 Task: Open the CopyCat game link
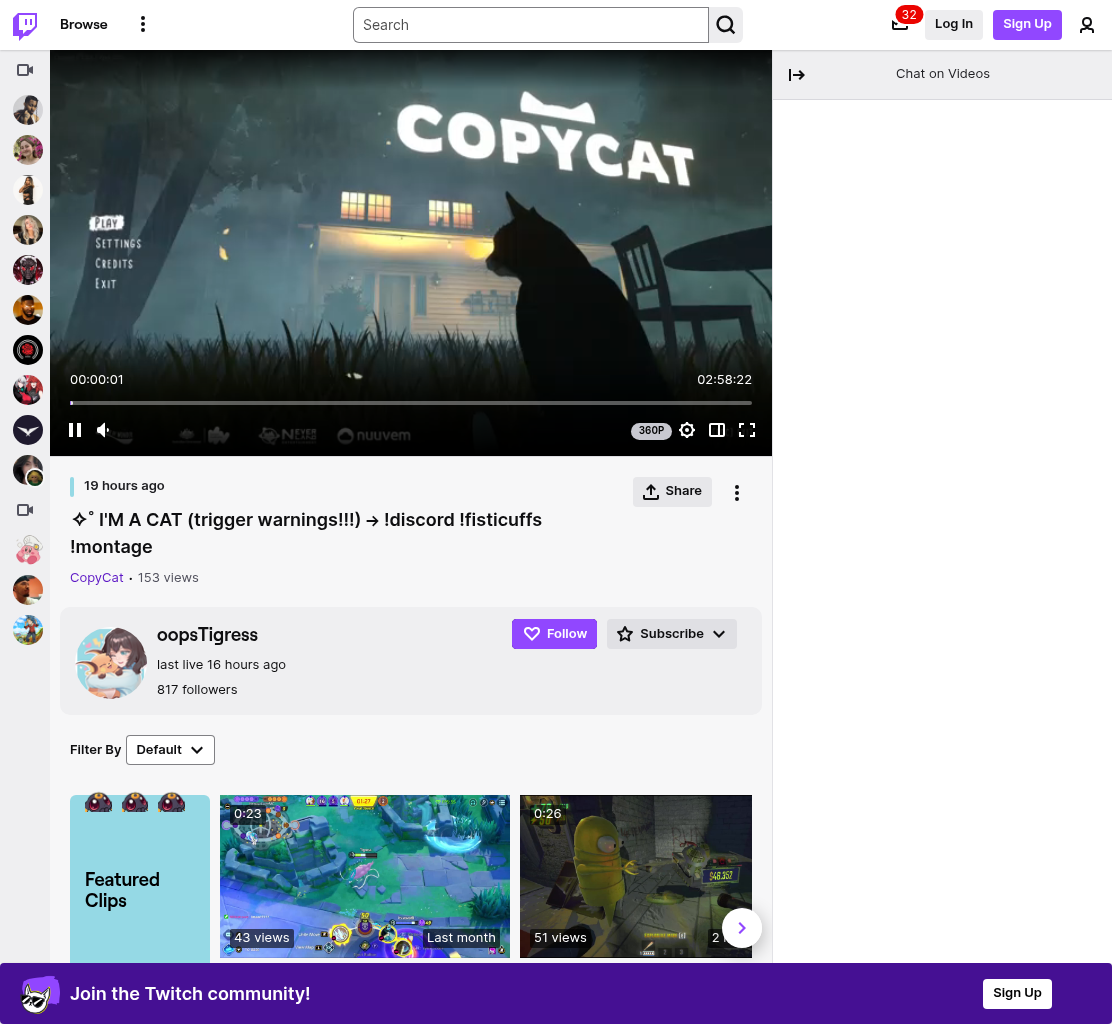tap(96, 577)
